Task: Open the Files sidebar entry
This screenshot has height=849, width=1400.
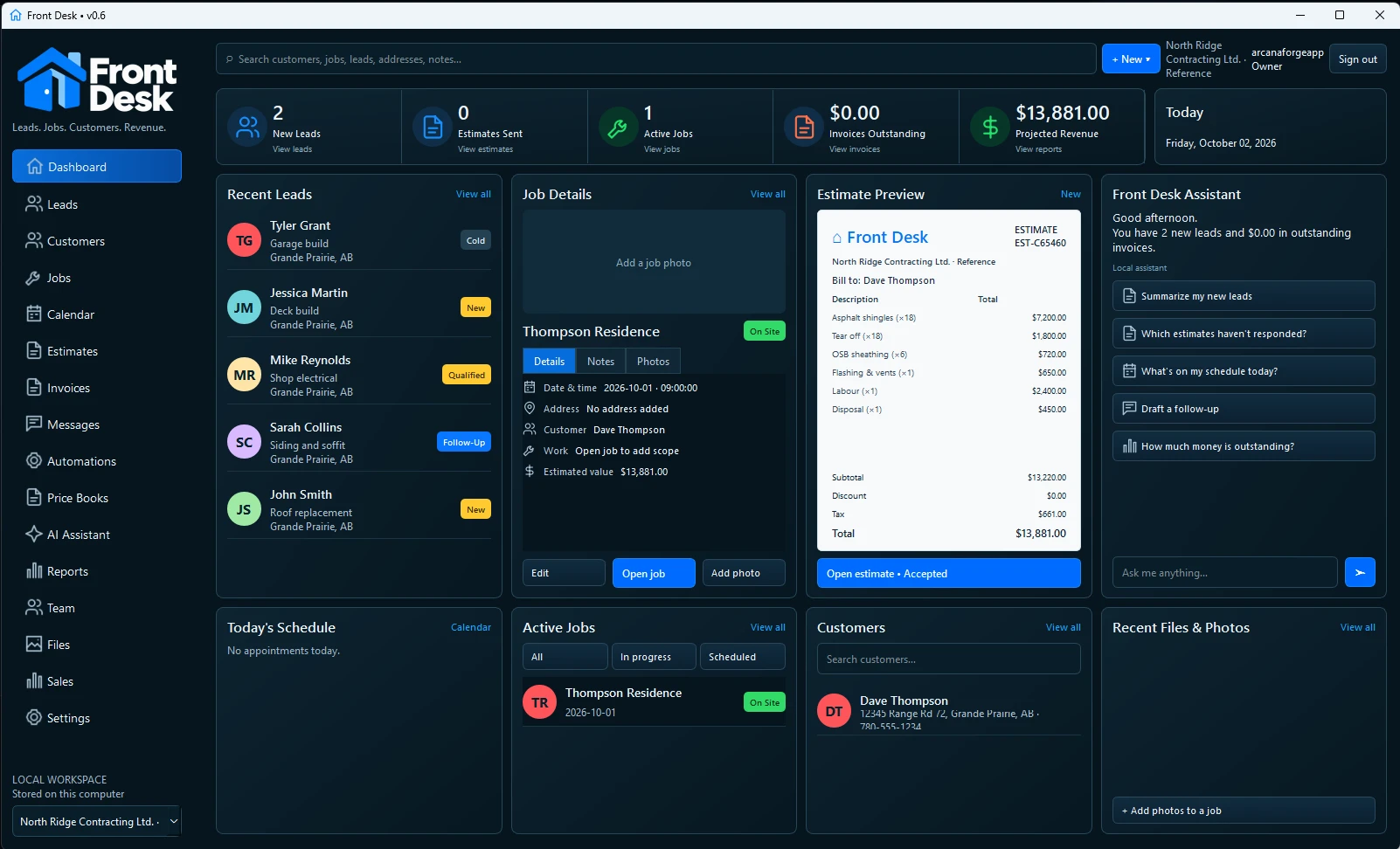Action: tap(96, 645)
